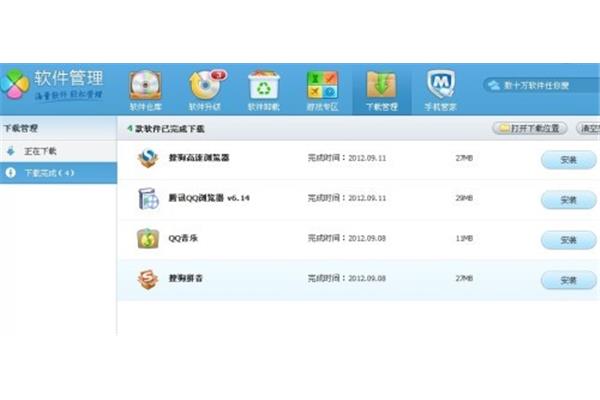Screen dimensions: 600x400
Task: Click the 搜狗高速浏览器 app icon
Action: [148, 158]
